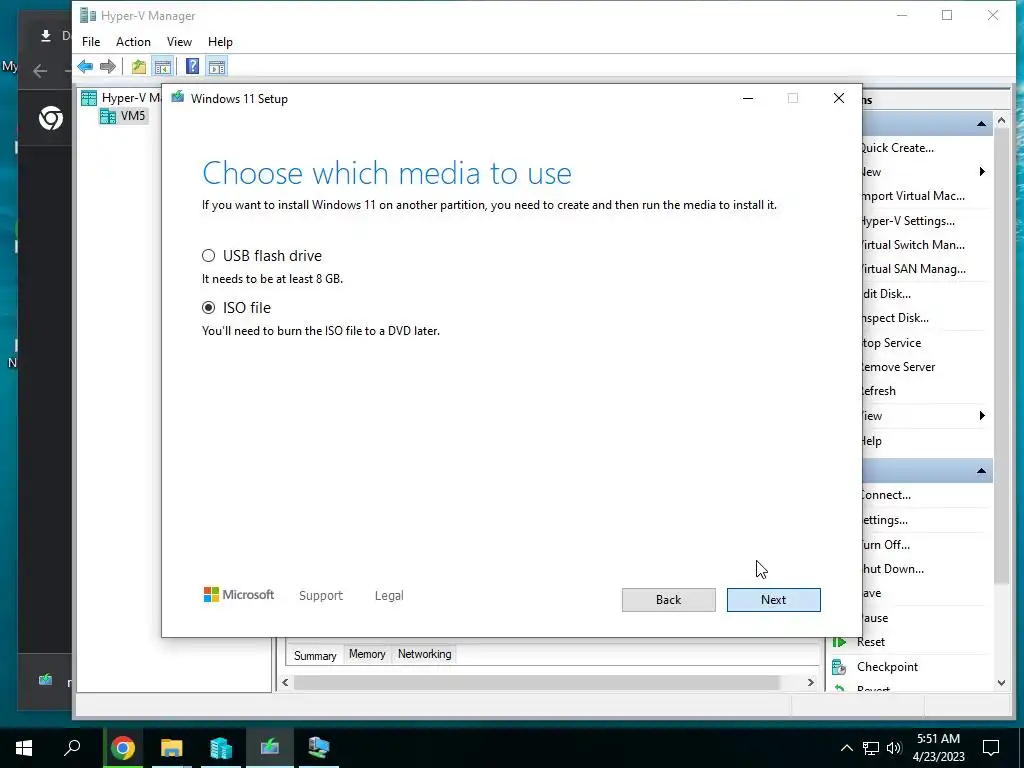Open the Legal link

point(389,596)
